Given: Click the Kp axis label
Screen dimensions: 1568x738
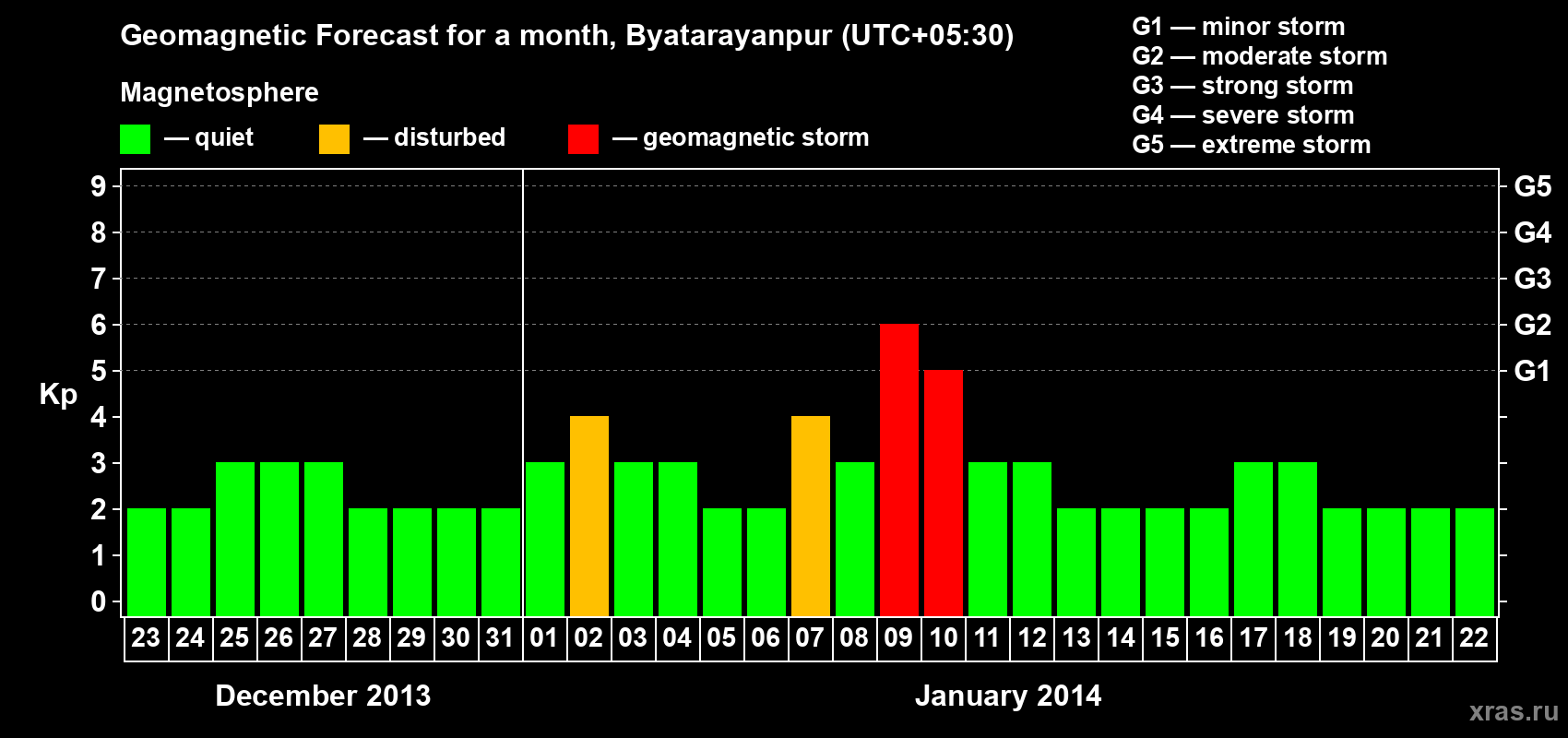Looking at the screenshot, I should coord(58,395).
